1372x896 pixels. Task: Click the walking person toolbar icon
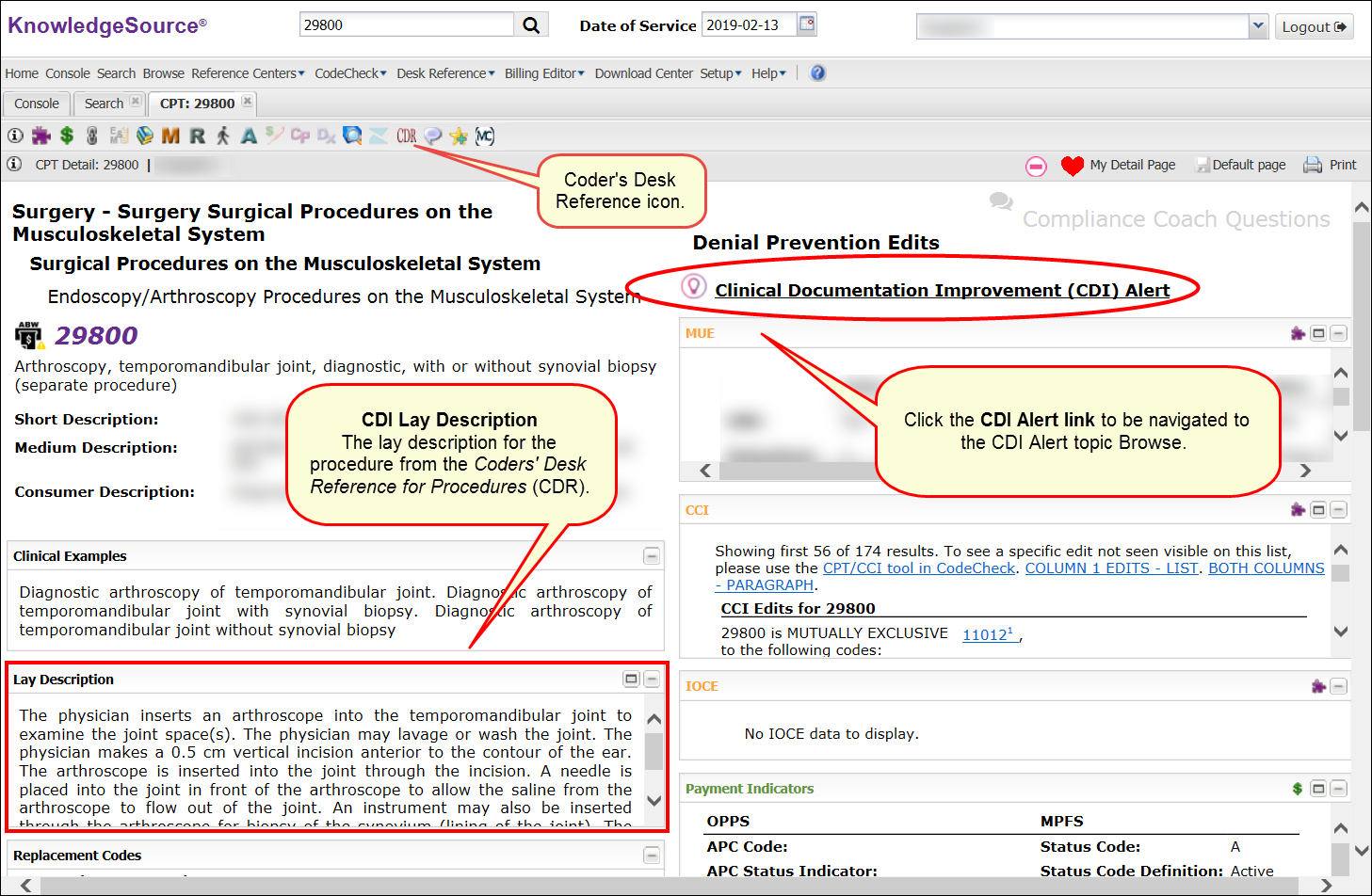(x=223, y=136)
